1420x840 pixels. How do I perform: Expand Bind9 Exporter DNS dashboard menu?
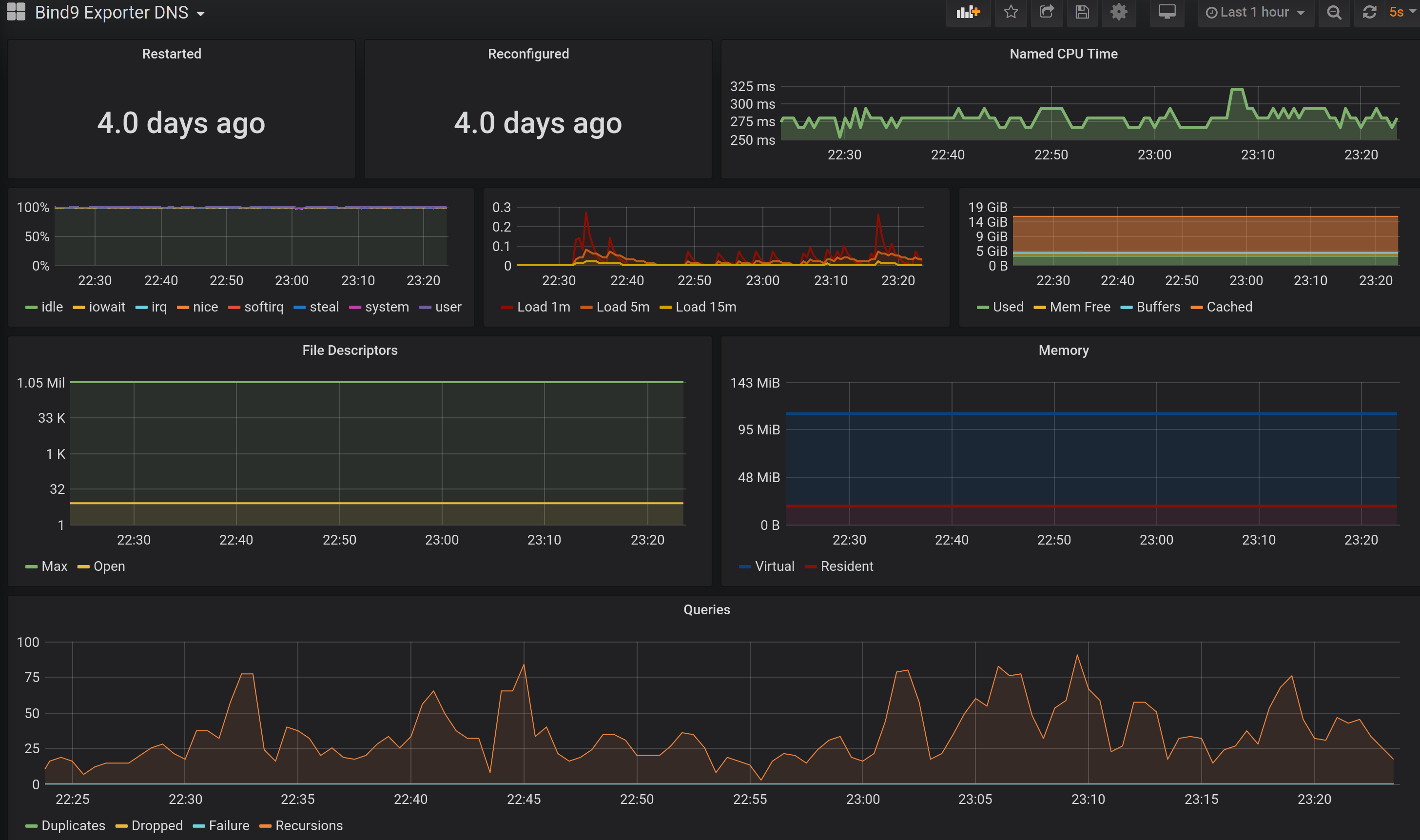(x=119, y=13)
